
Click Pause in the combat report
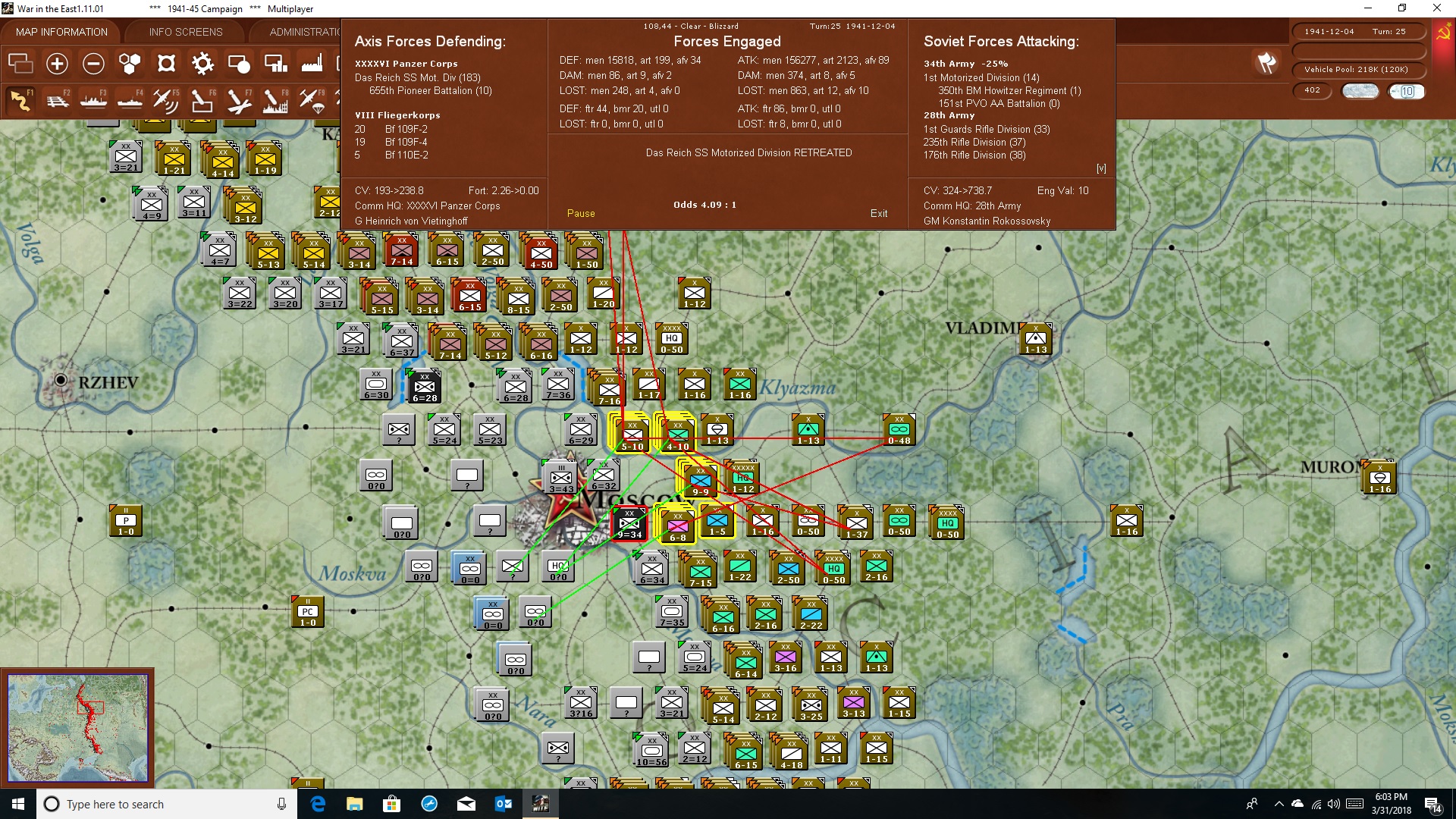pos(581,214)
